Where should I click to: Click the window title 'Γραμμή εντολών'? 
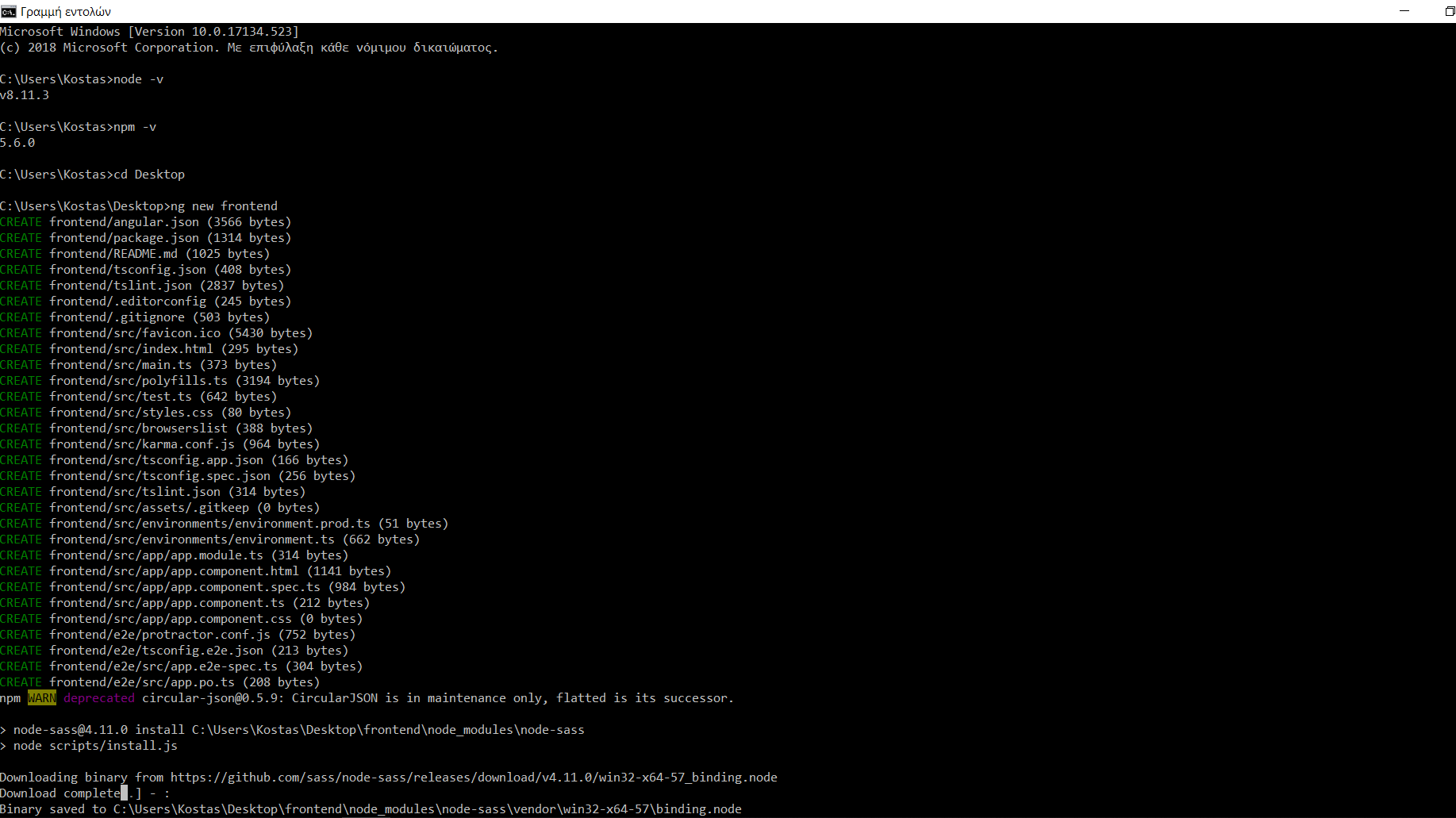tap(66, 12)
